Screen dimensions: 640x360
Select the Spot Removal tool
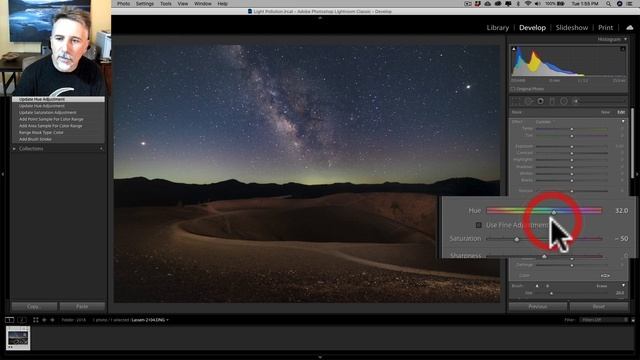tap(529, 101)
